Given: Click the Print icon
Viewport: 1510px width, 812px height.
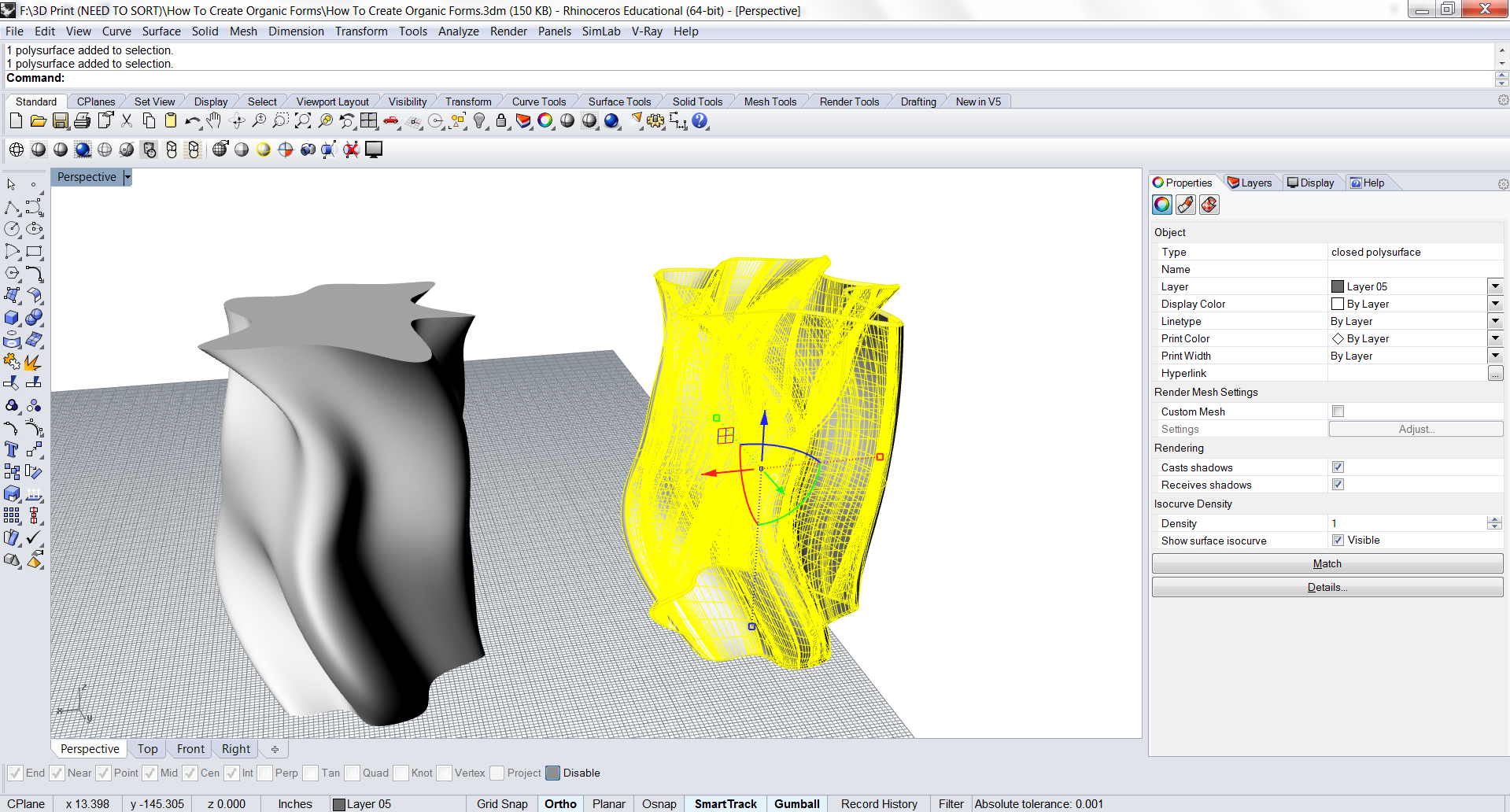Looking at the screenshot, I should tap(82, 121).
